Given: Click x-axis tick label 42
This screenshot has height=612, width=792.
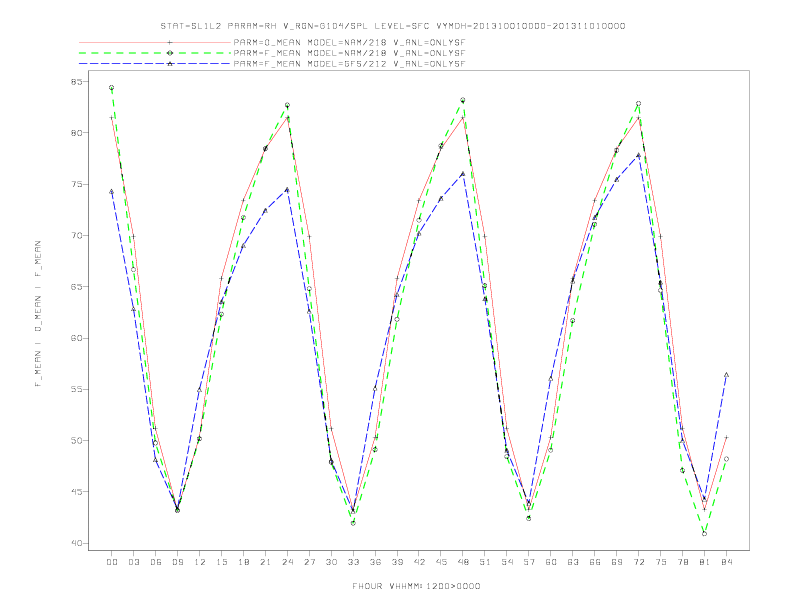Looking at the screenshot, I should (x=419, y=562).
